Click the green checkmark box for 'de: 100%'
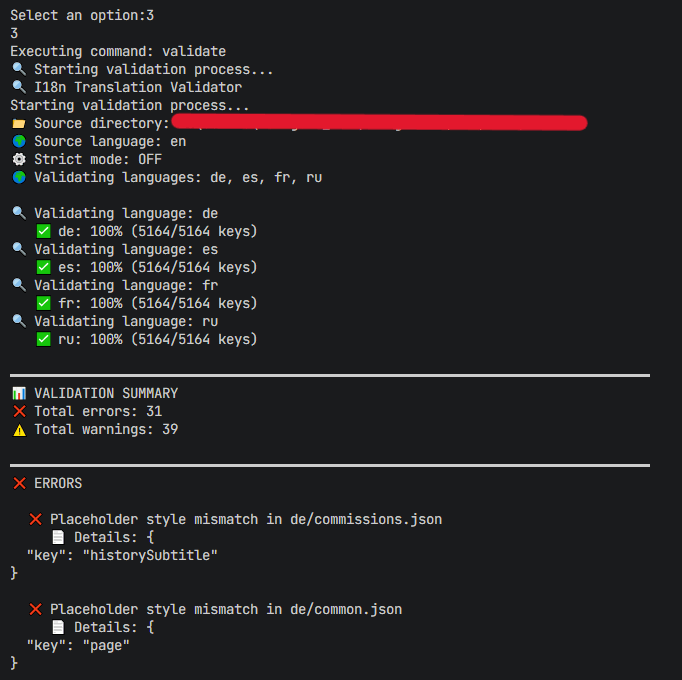Image resolution: width=682 pixels, height=680 pixels. pos(43,231)
